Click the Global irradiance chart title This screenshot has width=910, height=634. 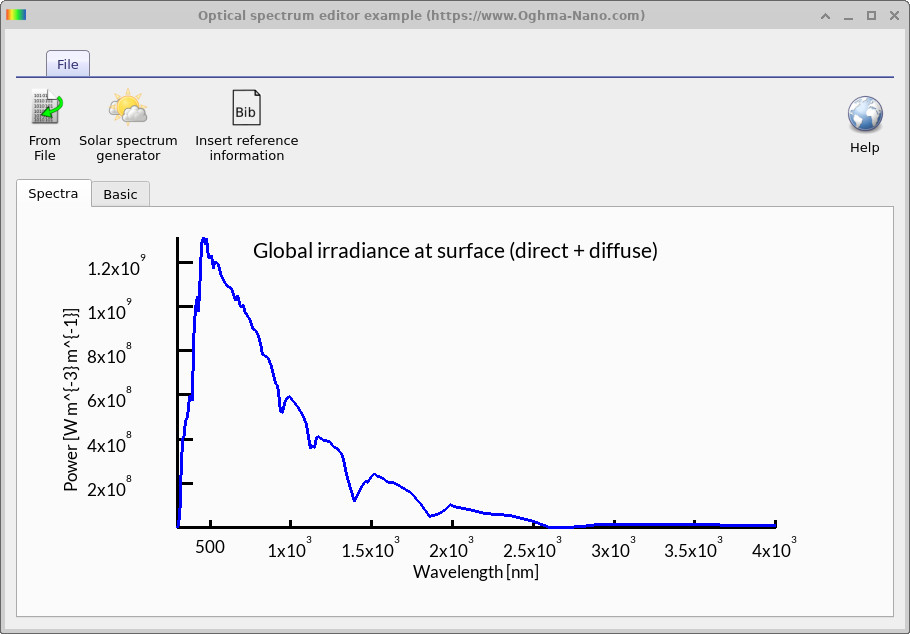point(456,250)
